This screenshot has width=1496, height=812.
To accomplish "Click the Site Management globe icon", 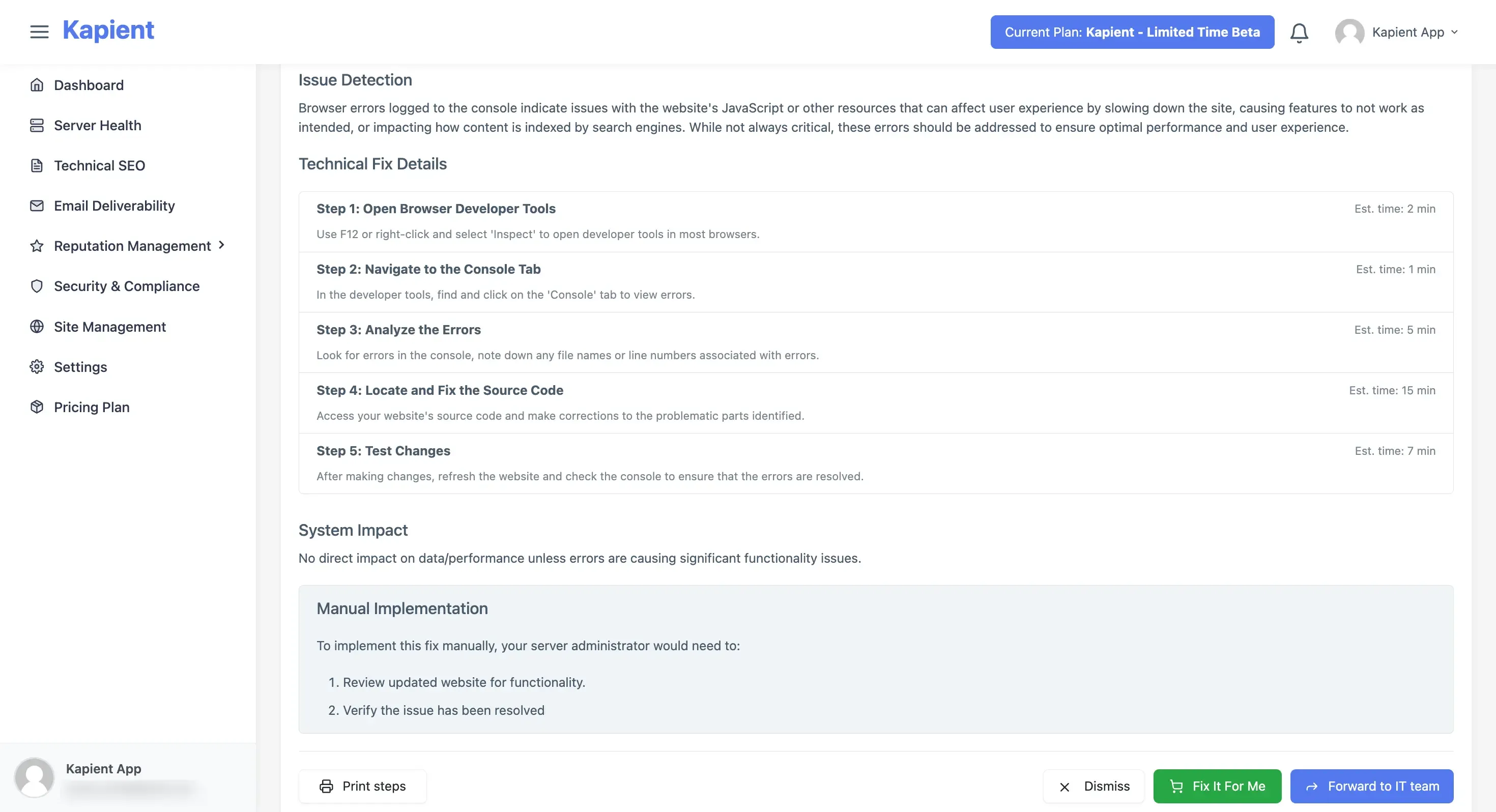I will [x=37, y=327].
